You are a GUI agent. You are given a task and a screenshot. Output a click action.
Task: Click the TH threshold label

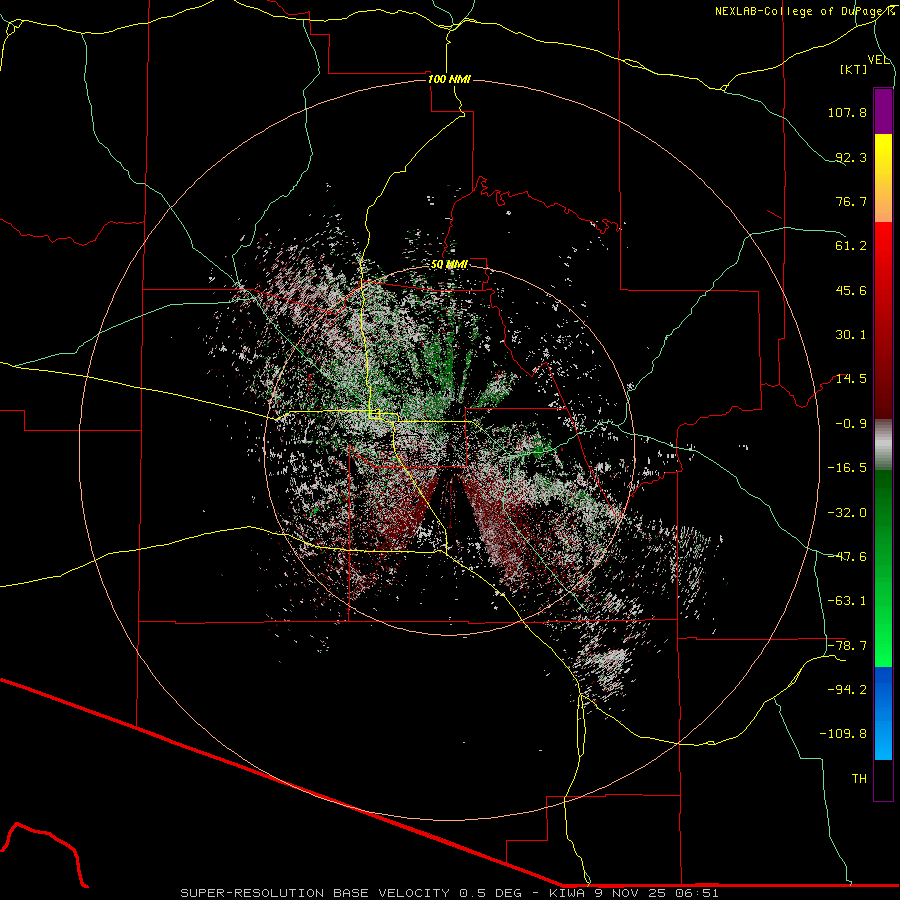click(x=859, y=779)
